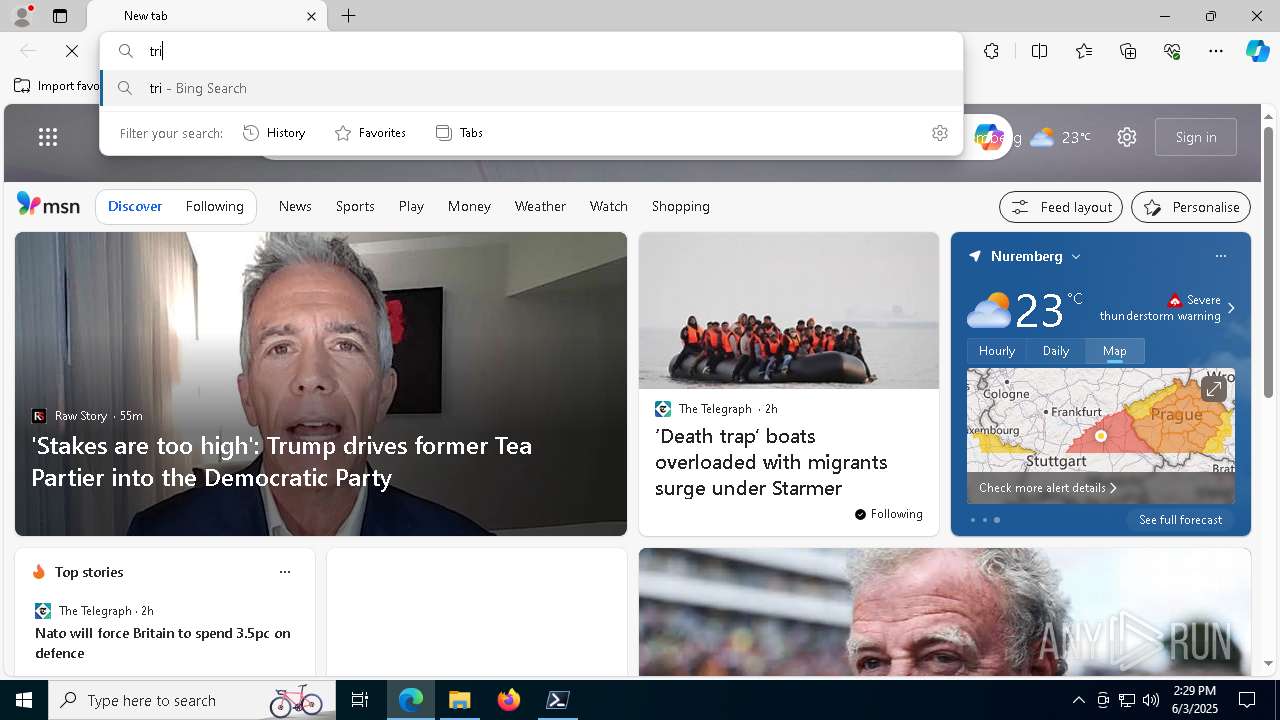Open Top stories more options ellipsis

(x=285, y=572)
